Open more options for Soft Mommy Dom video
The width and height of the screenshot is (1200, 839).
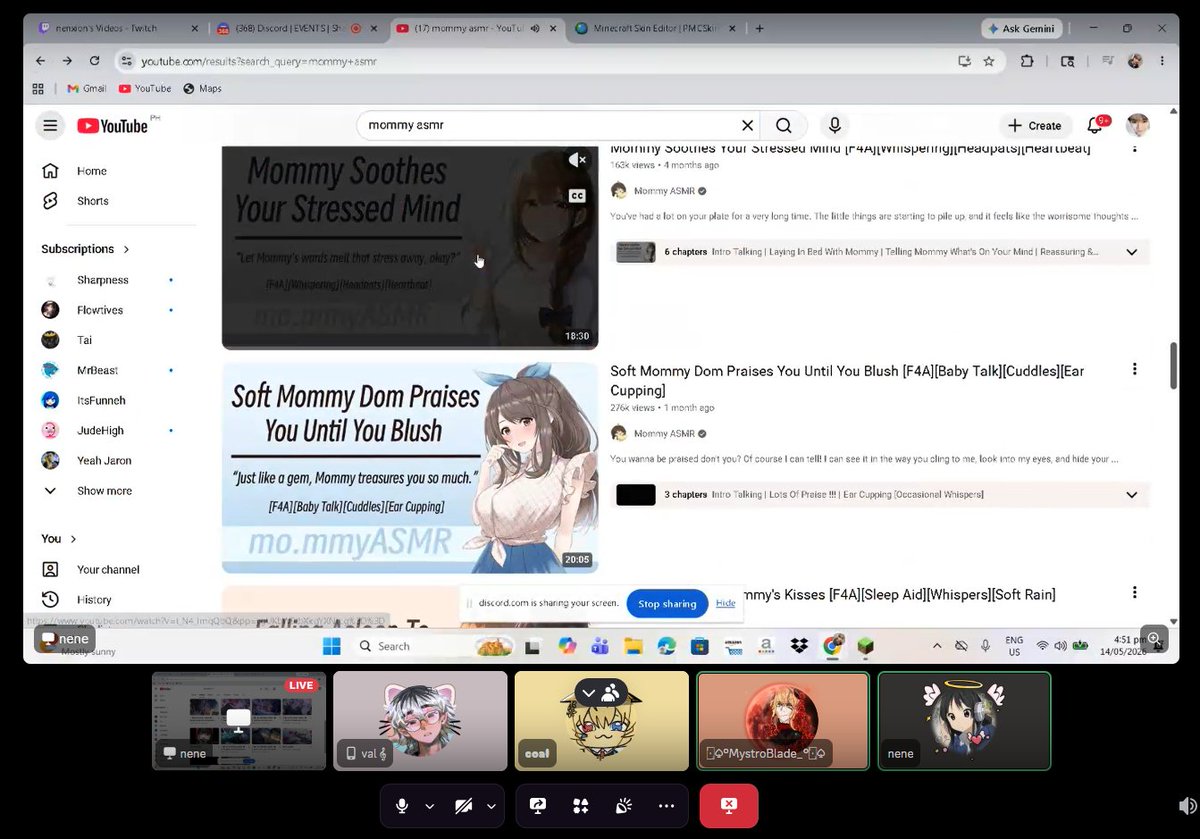(x=1134, y=369)
